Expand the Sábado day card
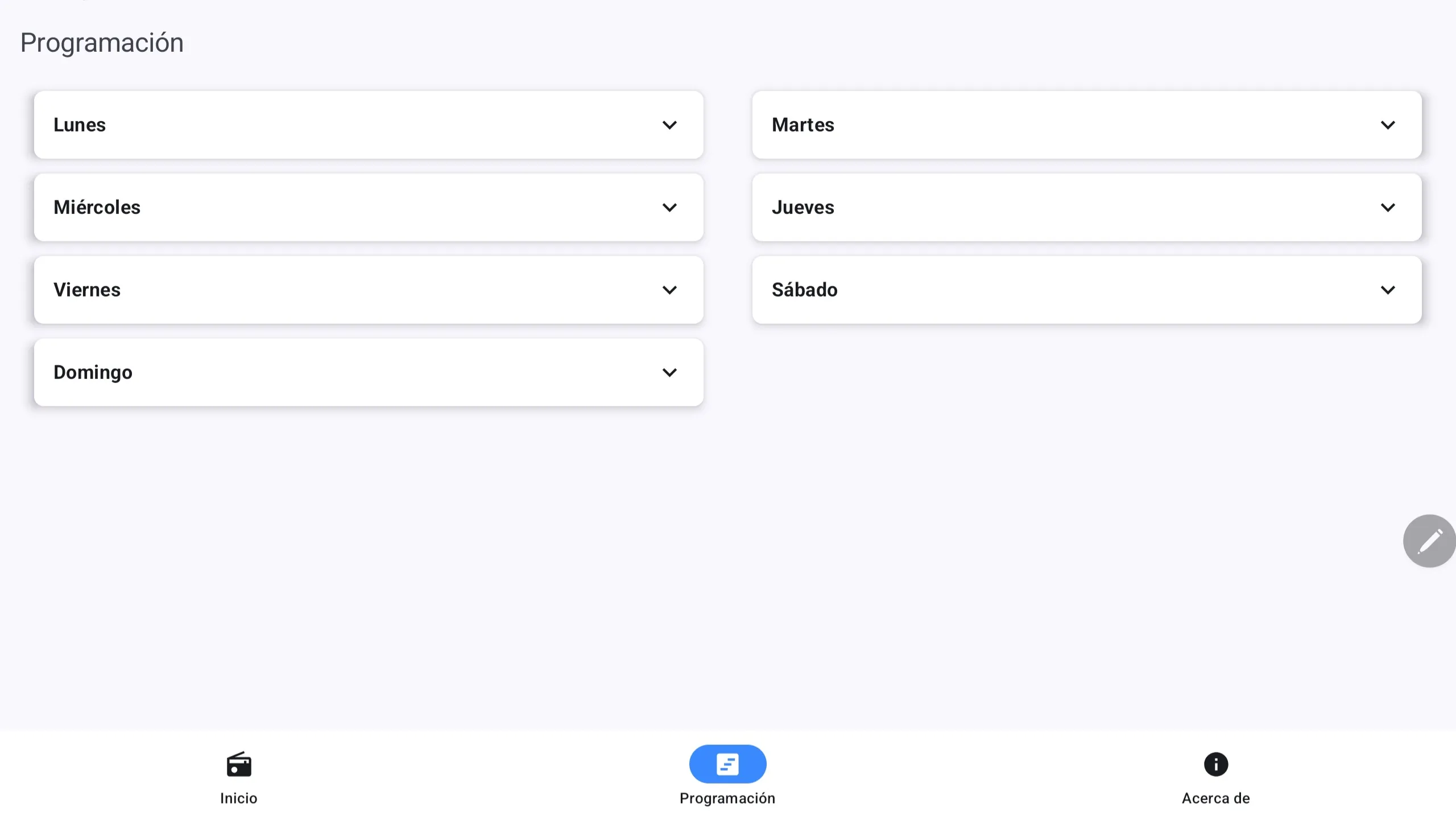 1058,290
